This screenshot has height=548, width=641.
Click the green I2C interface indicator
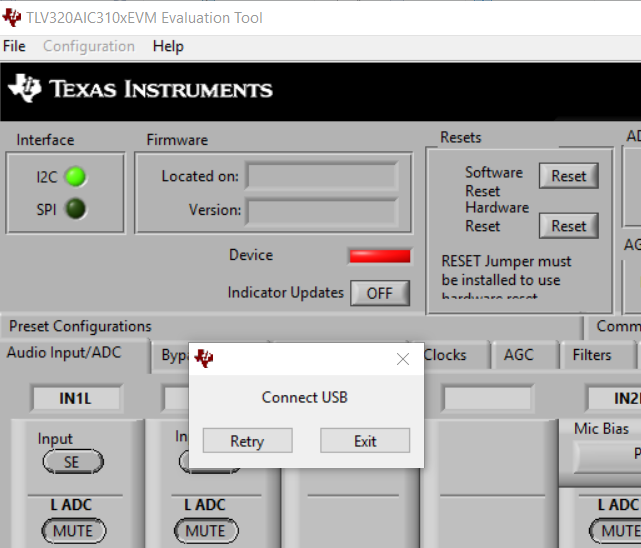point(76,177)
